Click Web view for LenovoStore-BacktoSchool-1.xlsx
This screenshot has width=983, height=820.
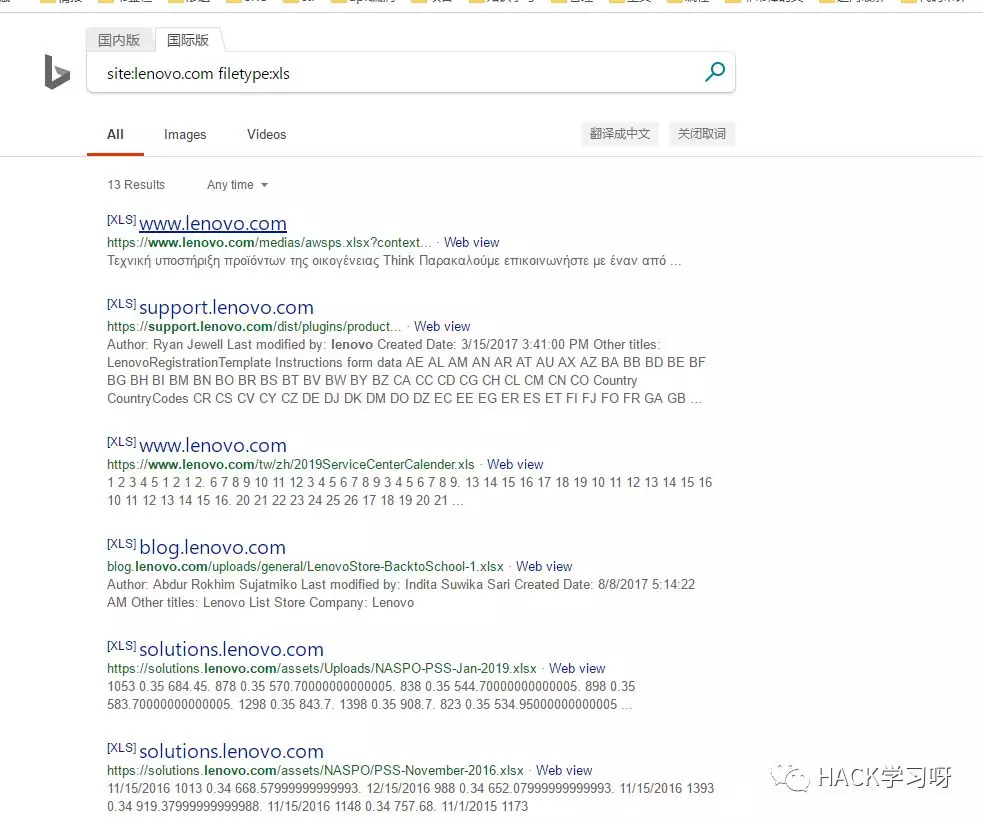pyautogui.click(x=544, y=567)
